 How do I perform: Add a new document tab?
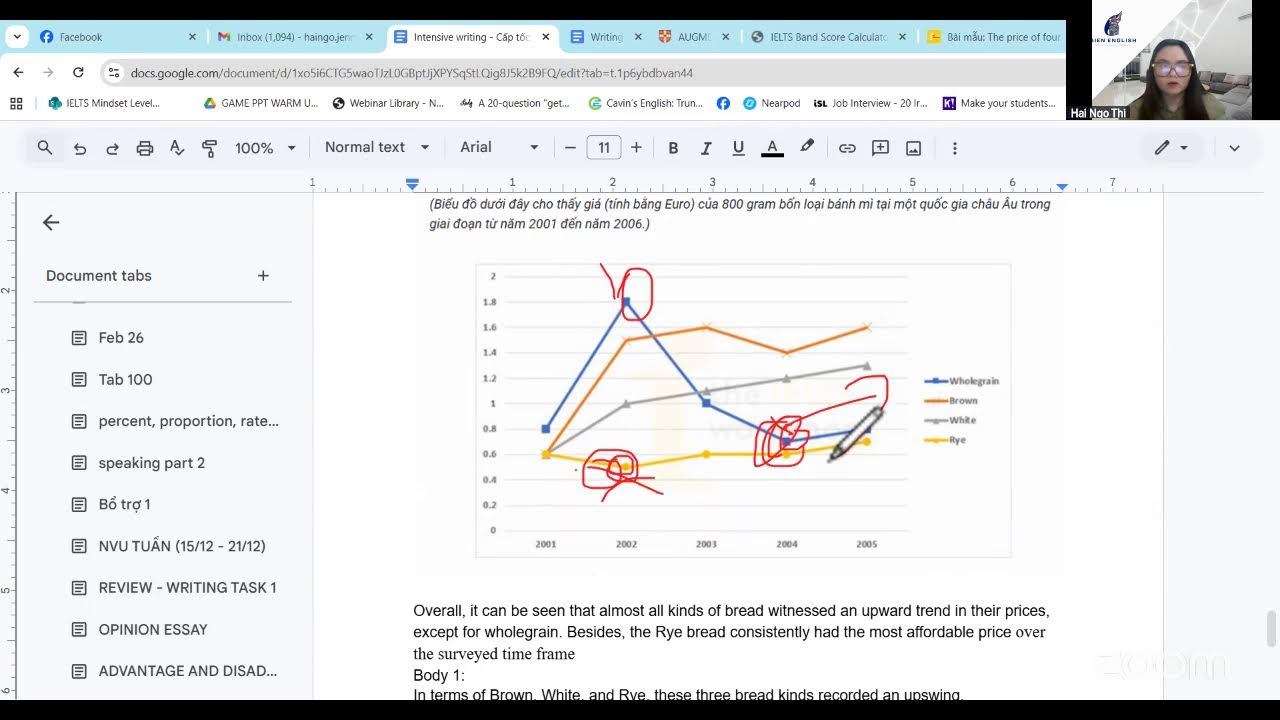click(x=263, y=276)
